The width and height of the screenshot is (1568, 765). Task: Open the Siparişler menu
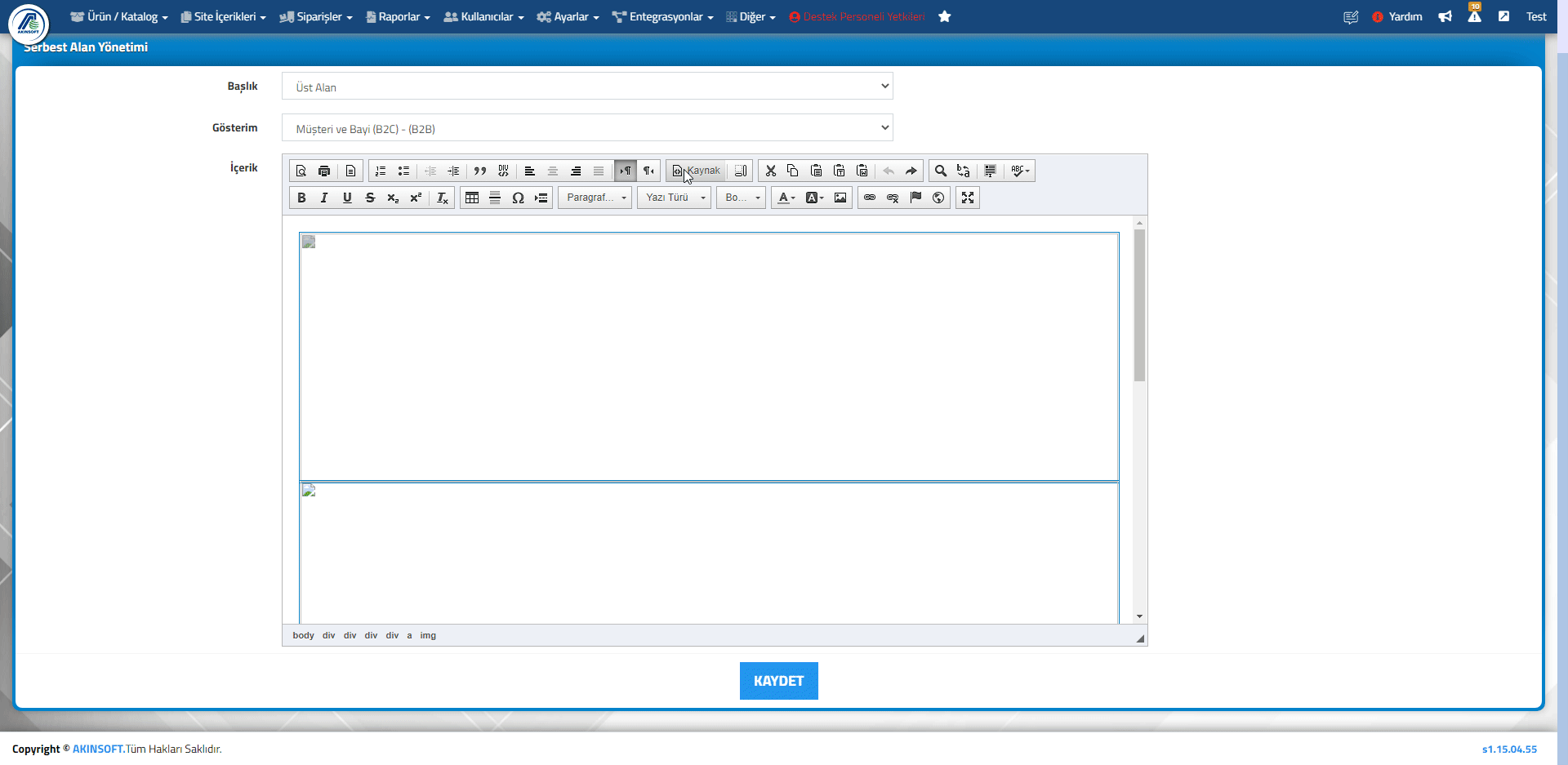click(316, 16)
